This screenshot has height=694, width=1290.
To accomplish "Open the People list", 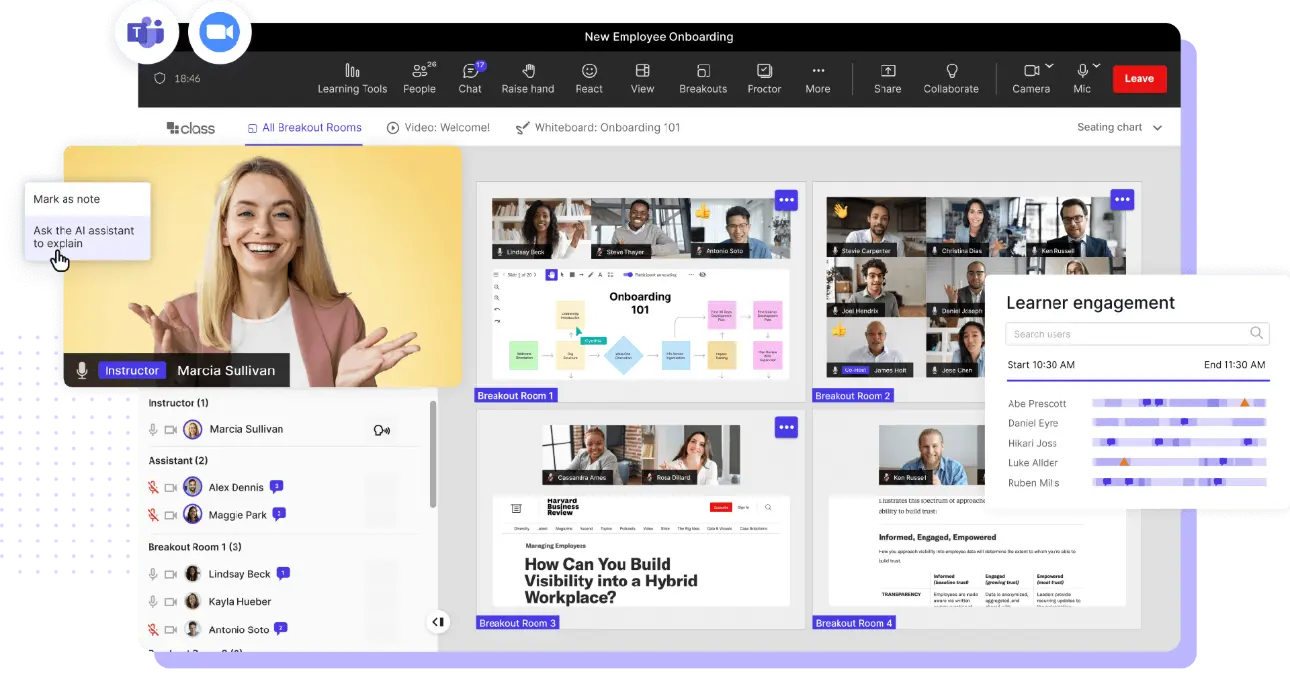I will [x=419, y=78].
